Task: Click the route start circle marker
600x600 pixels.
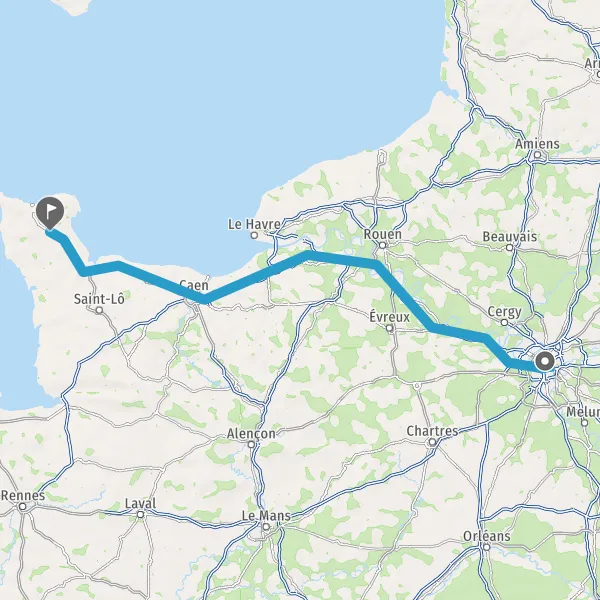Action: tap(545, 361)
